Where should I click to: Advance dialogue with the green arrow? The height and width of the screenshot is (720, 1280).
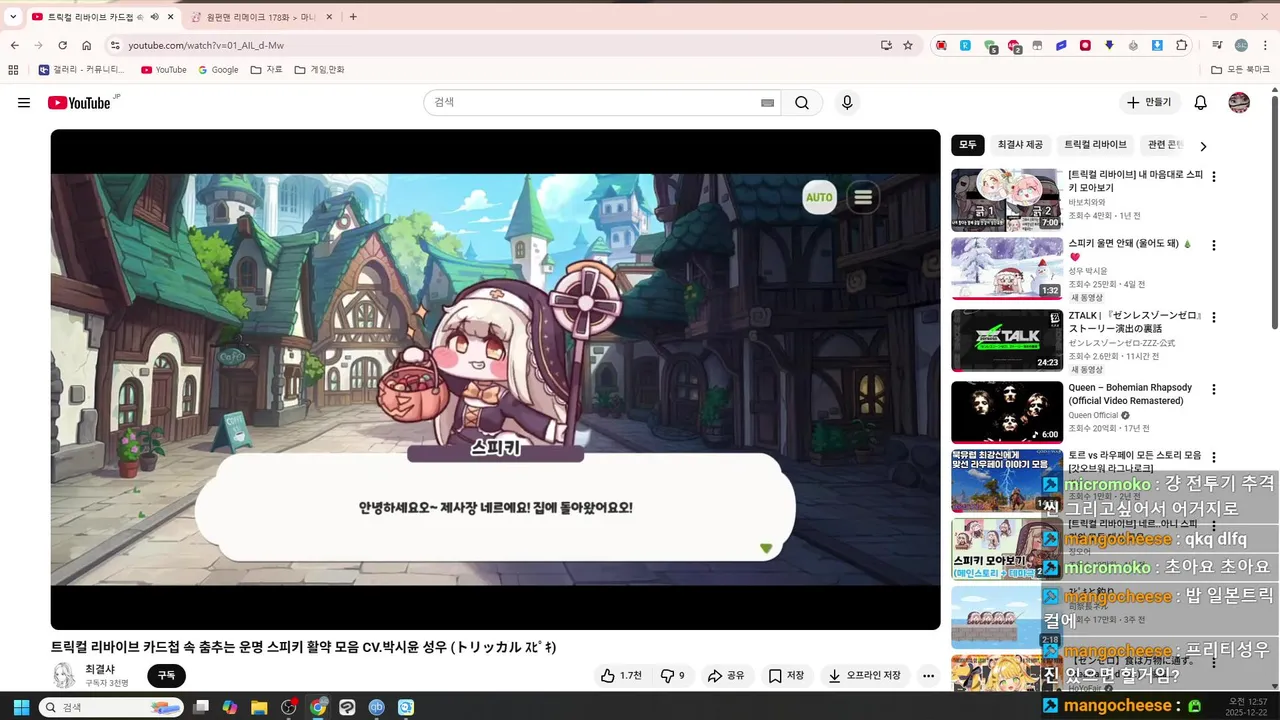point(766,548)
